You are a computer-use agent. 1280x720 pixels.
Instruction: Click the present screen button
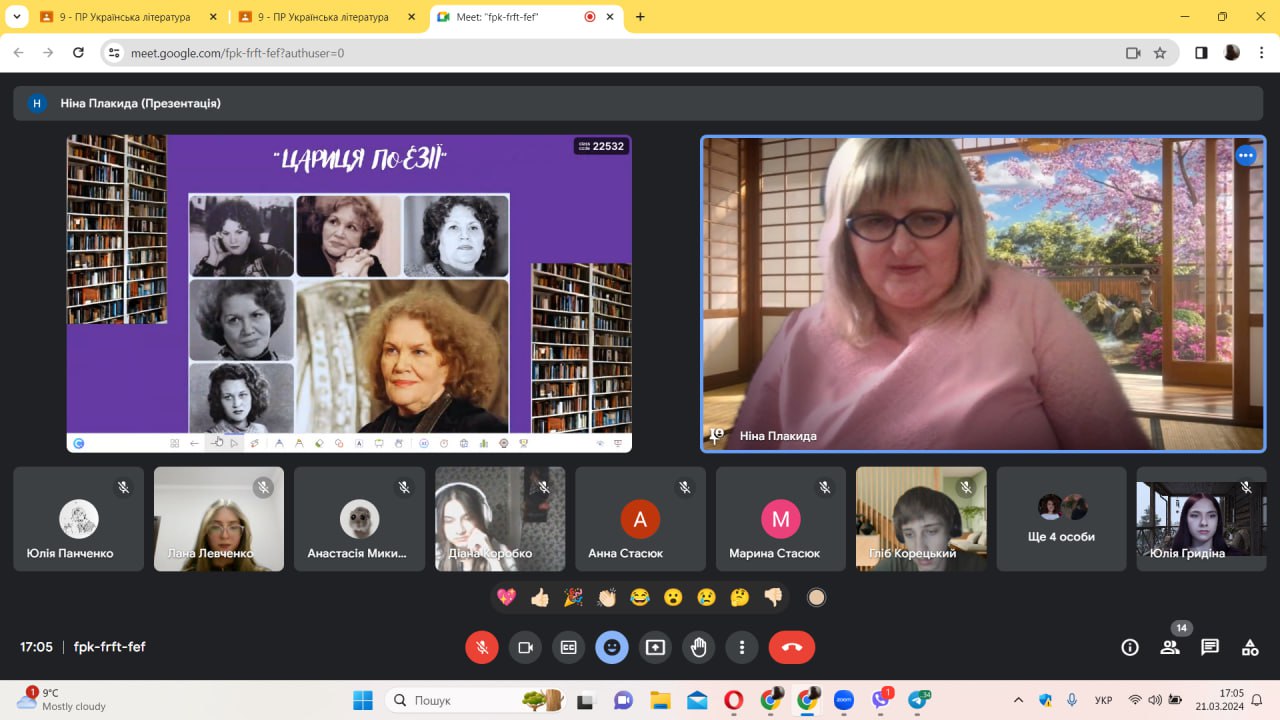tap(655, 647)
